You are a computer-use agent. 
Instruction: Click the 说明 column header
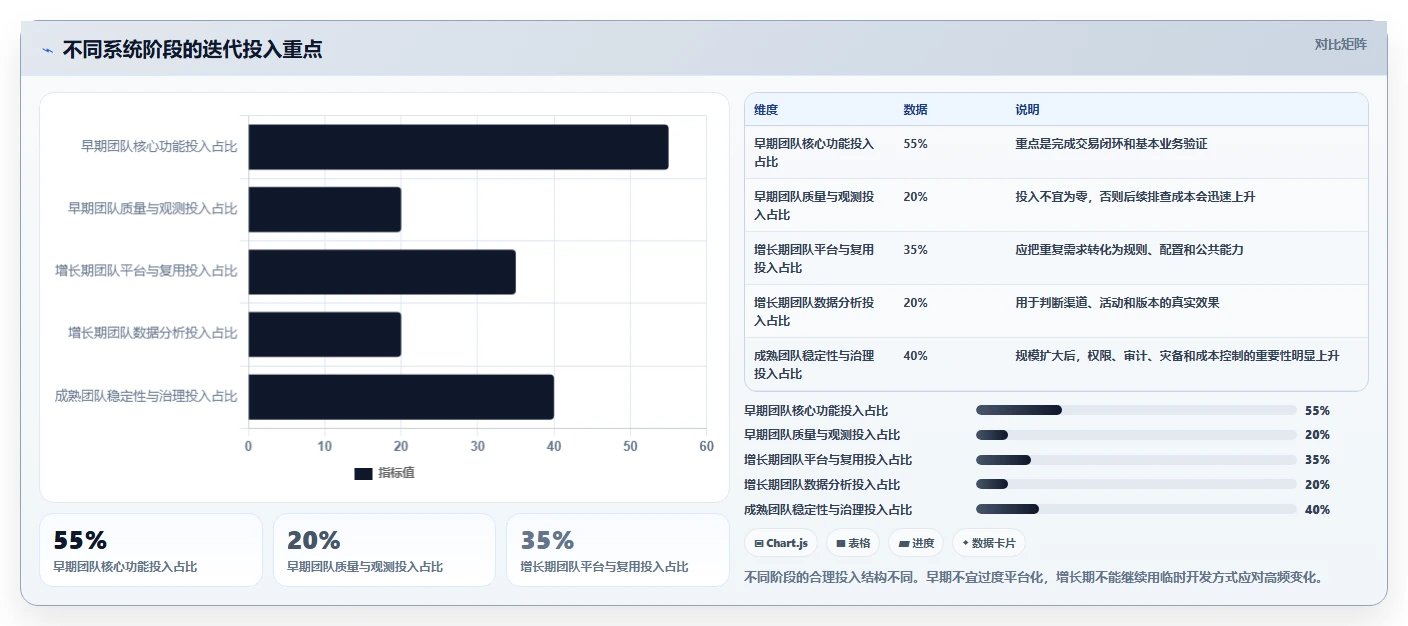[1027, 109]
